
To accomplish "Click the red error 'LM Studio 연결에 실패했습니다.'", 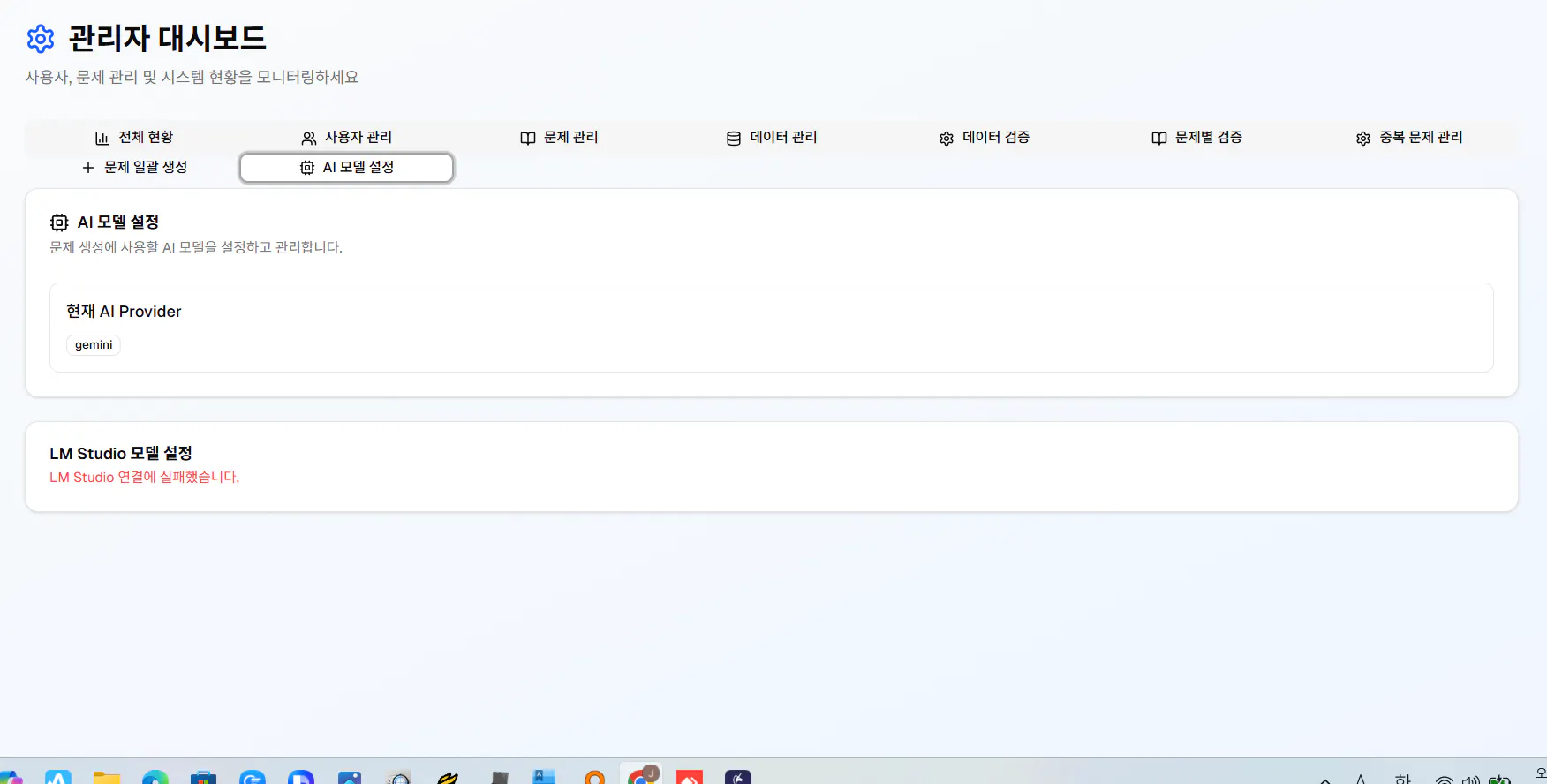I will pos(145,477).
